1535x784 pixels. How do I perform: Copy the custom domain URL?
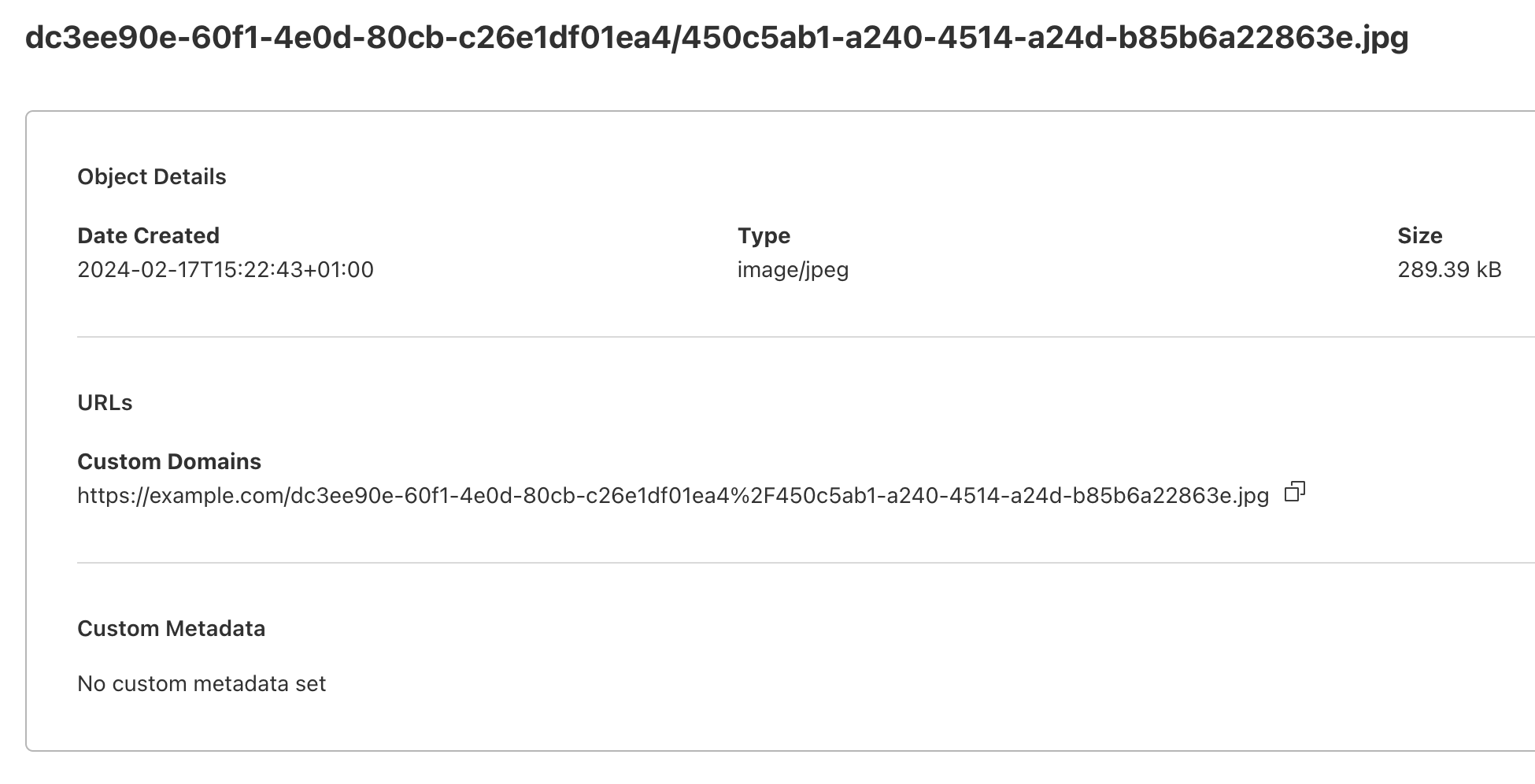pos(1294,493)
